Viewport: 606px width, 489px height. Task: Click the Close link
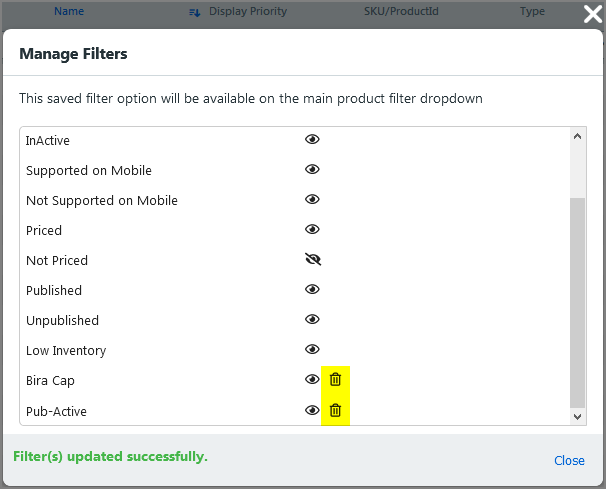click(569, 460)
